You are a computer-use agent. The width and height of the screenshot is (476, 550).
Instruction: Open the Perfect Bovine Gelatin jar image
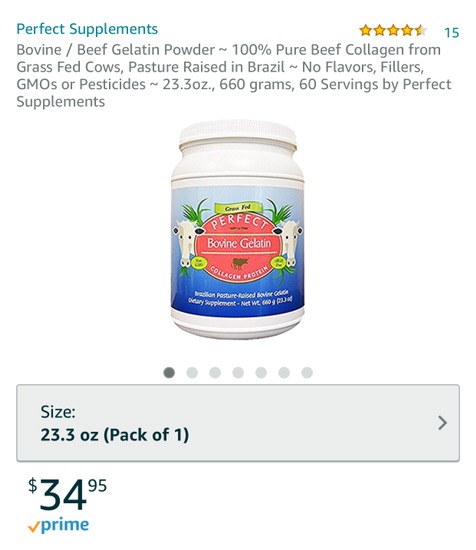[238, 229]
